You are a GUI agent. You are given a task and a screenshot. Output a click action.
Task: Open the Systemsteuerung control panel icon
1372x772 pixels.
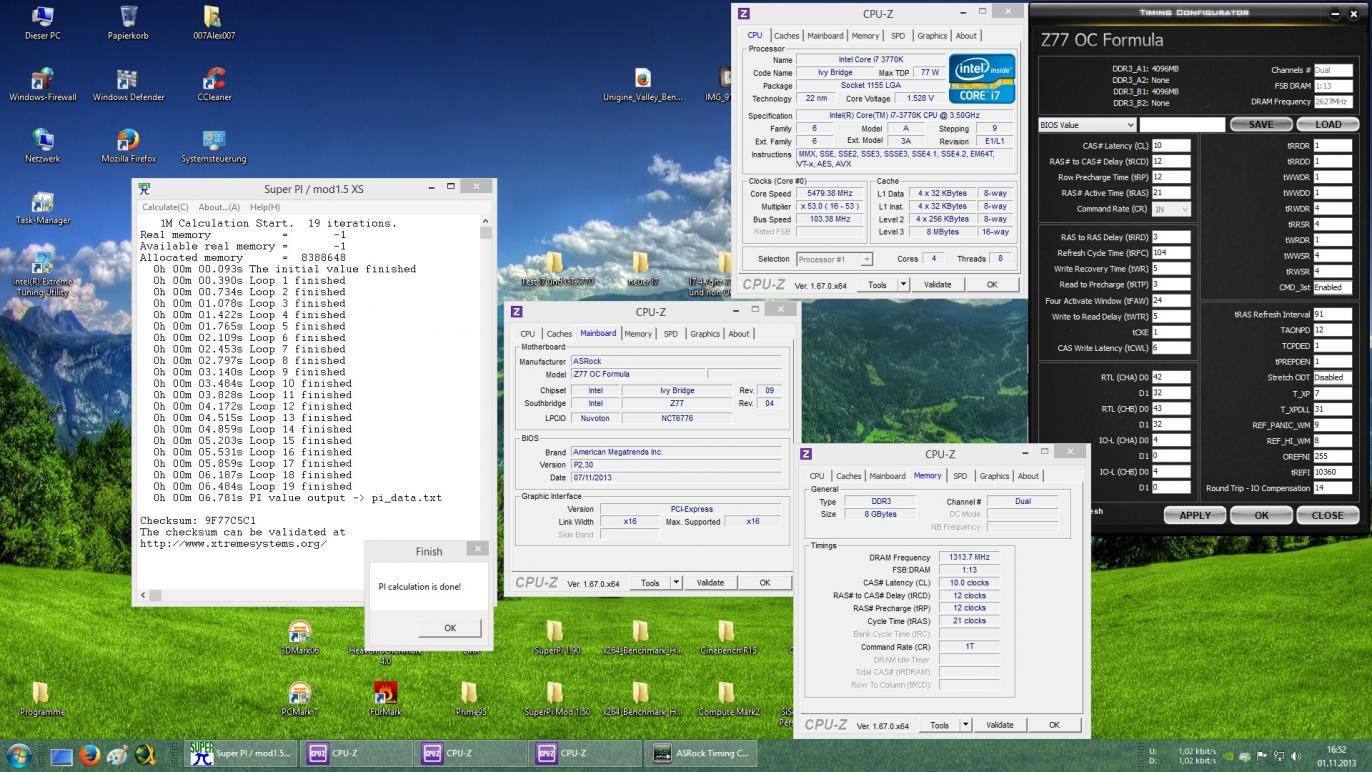pyautogui.click(x=214, y=146)
